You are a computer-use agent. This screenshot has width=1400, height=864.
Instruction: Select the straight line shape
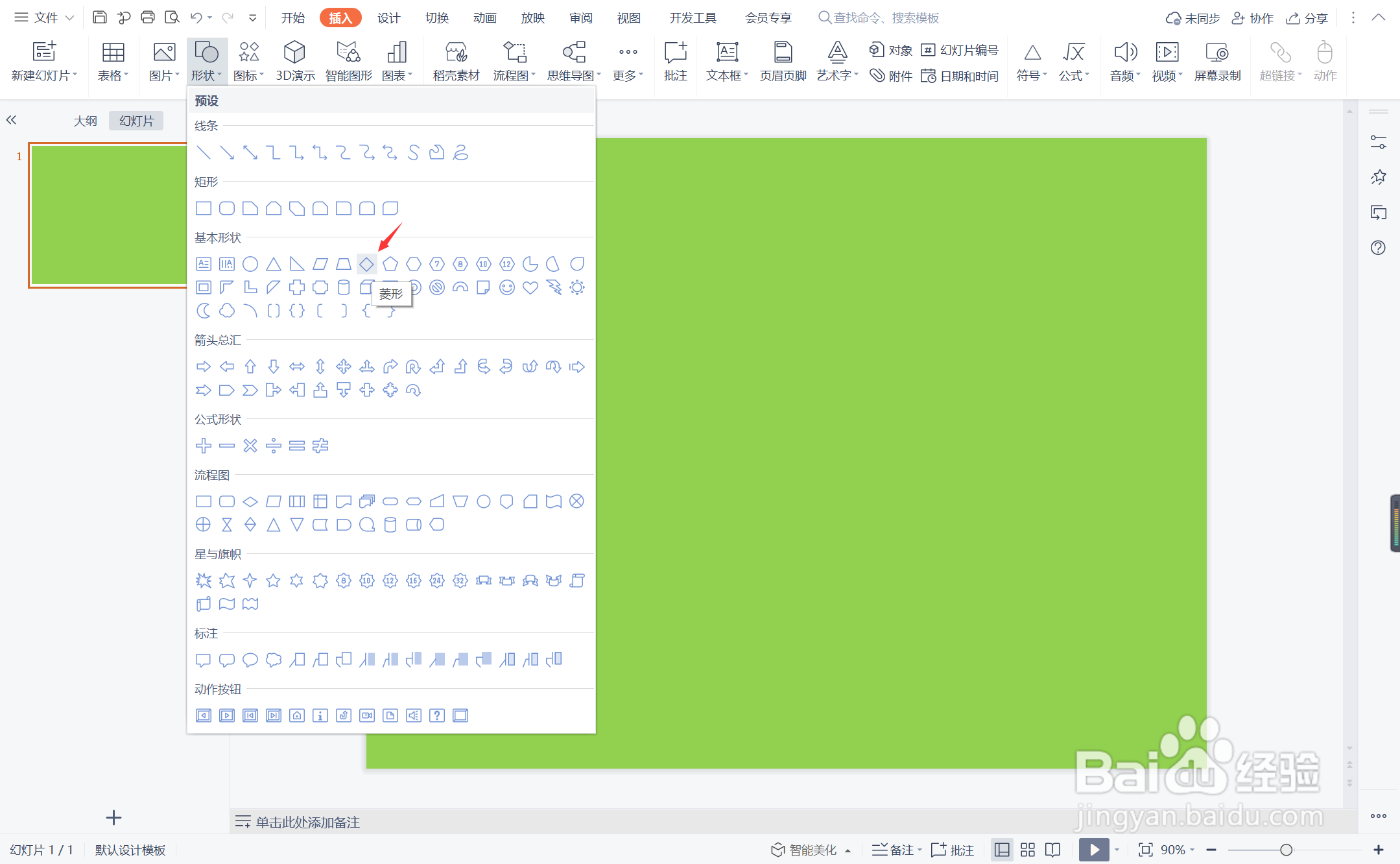click(204, 152)
